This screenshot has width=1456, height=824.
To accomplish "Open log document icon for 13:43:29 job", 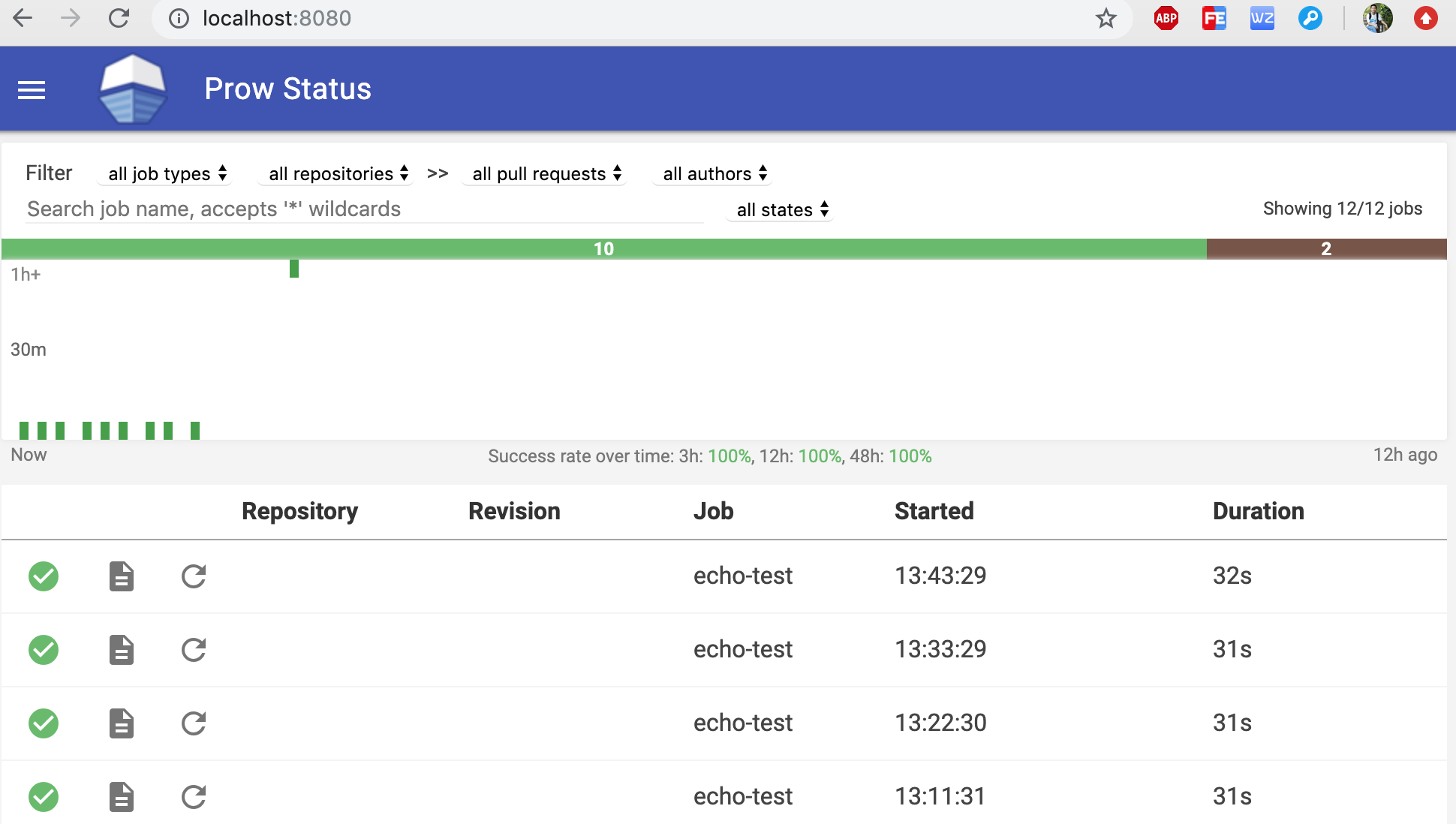I will pyautogui.click(x=121, y=576).
